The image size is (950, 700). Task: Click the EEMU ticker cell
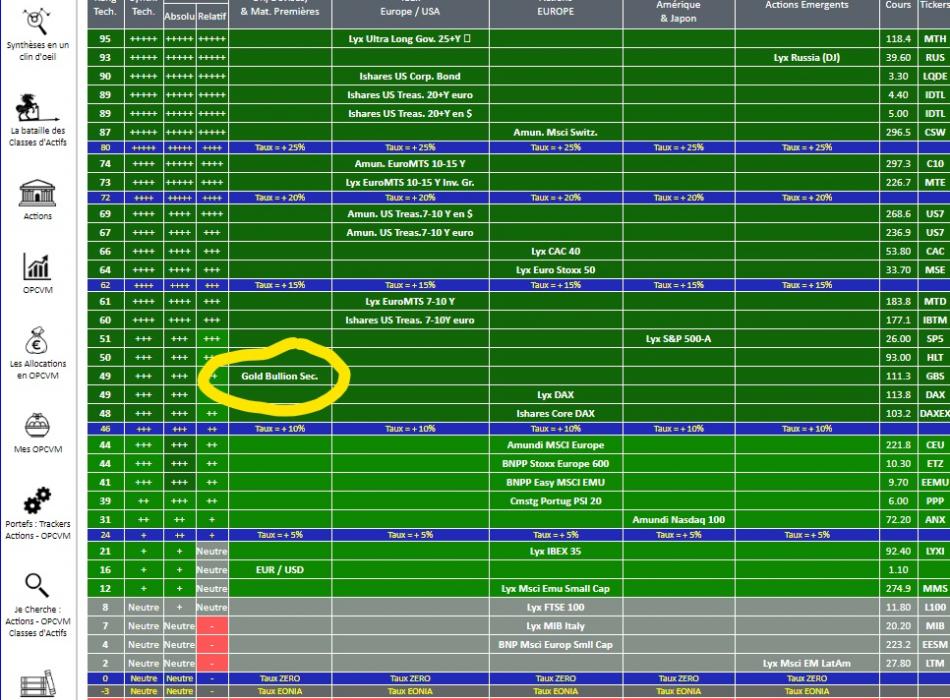(934, 483)
